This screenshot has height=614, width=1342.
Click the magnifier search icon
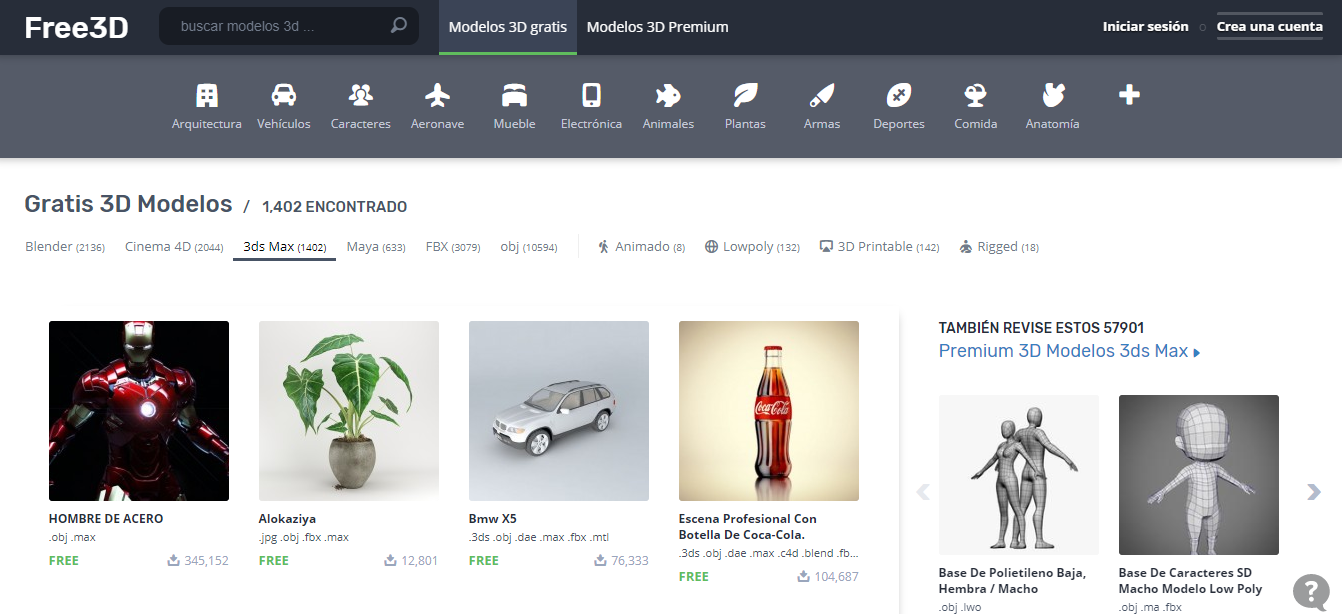[399, 26]
